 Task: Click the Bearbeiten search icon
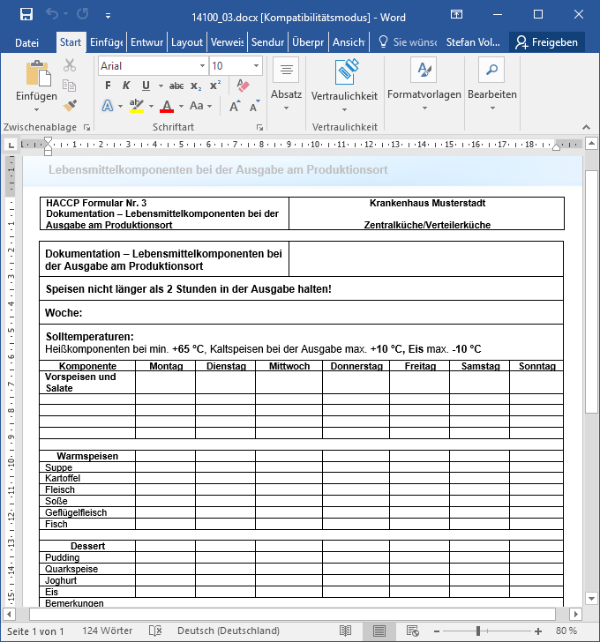491,72
